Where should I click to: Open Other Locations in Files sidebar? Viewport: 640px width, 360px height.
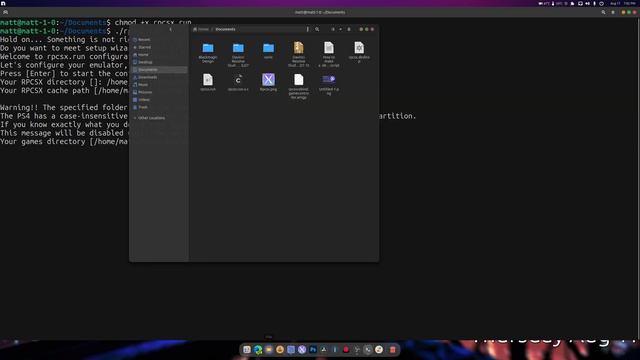click(159, 118)
